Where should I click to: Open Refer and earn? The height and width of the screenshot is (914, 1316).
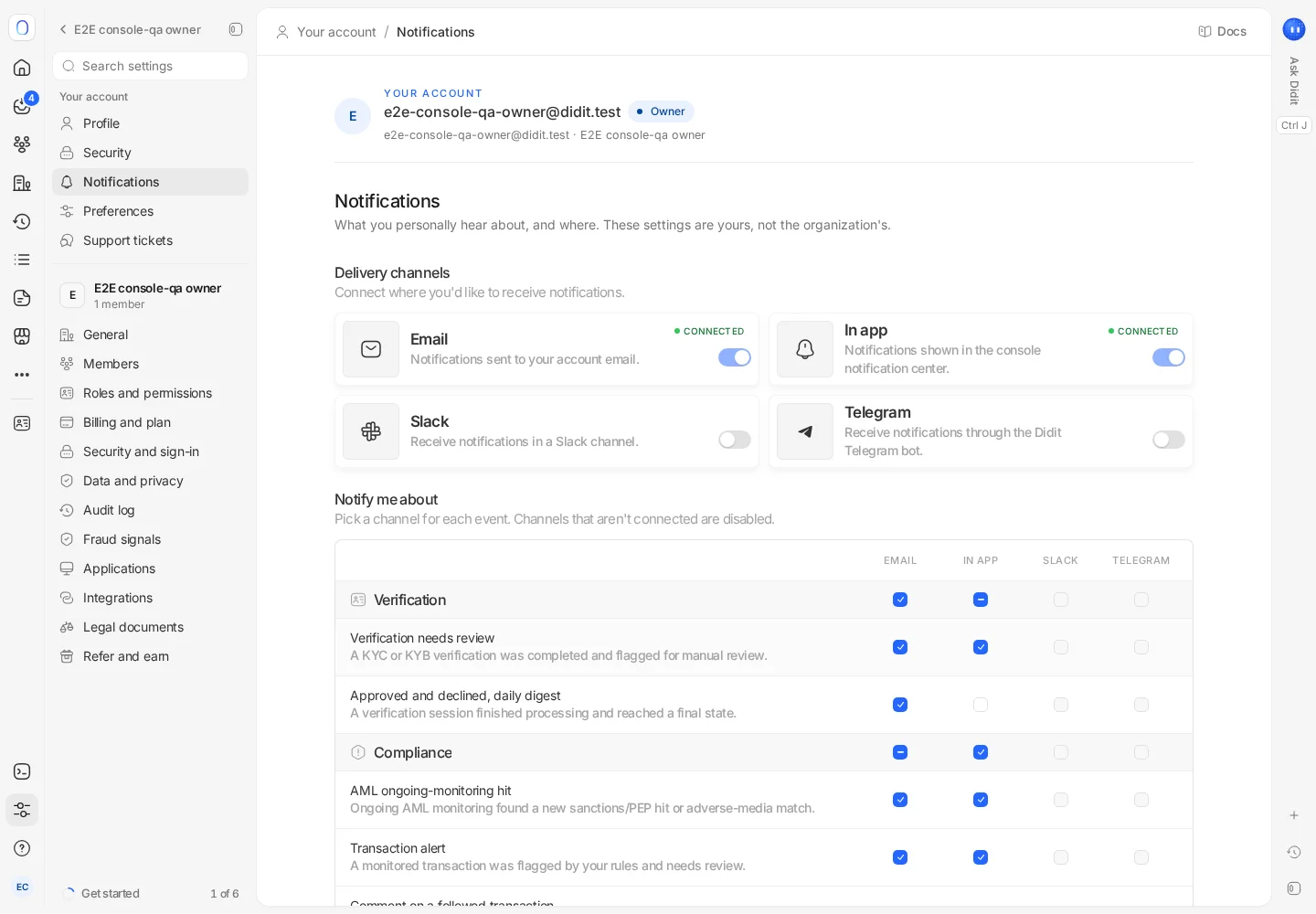(150, 656)
